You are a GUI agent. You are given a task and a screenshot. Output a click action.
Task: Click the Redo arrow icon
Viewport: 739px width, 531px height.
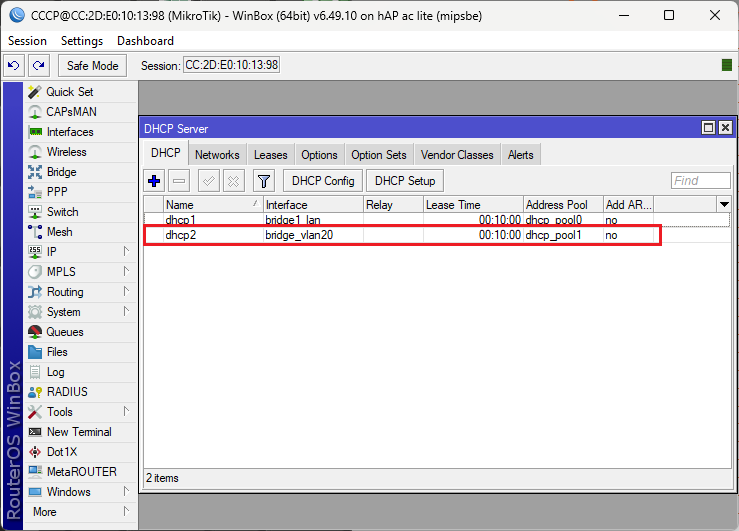click(39, 65)
